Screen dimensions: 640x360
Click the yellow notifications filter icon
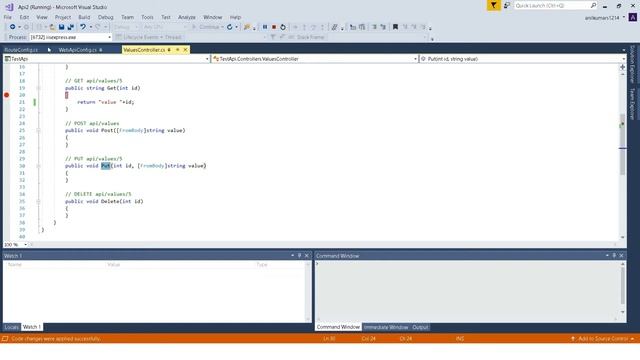[493, 5]
